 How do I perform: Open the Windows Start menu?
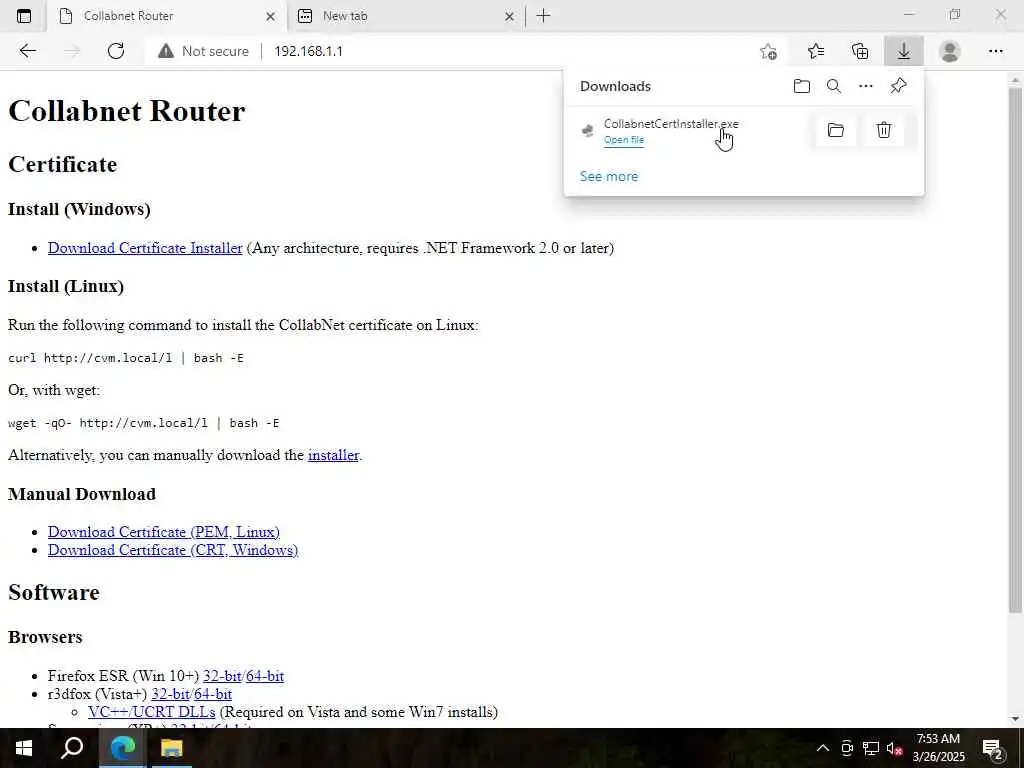[x=24, y=748]
